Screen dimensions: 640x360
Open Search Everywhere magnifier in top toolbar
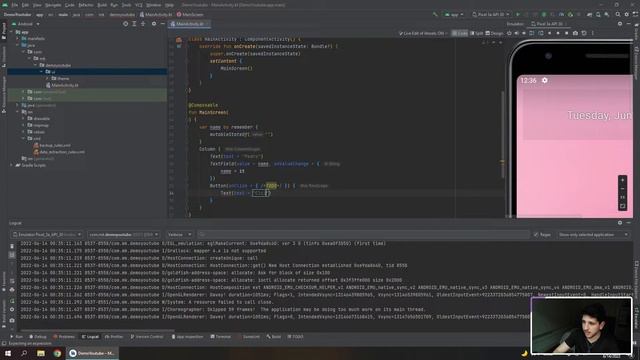pos(618,15)
